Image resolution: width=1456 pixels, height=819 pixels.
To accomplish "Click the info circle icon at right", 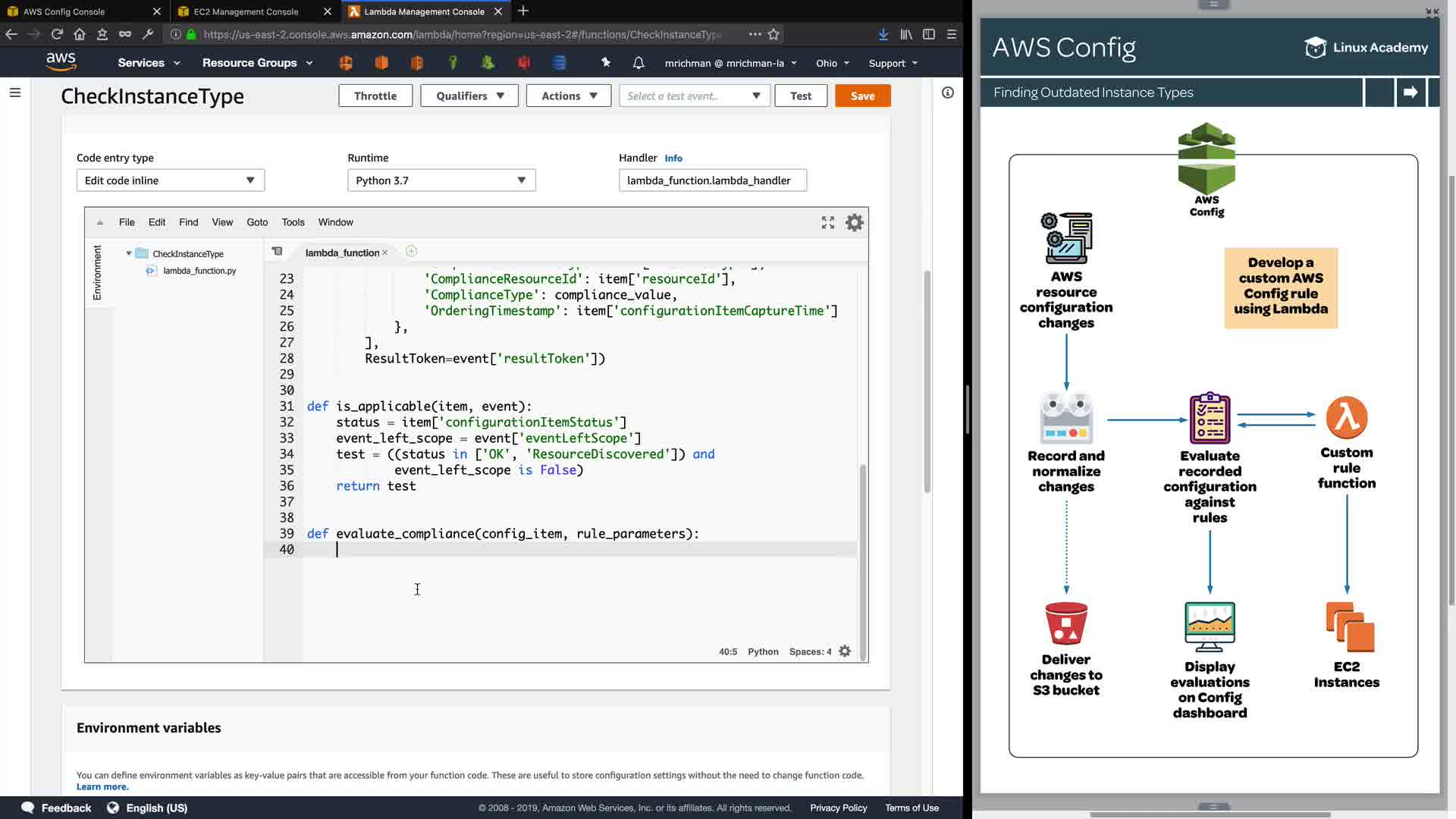I will click(x=947, y=93).
